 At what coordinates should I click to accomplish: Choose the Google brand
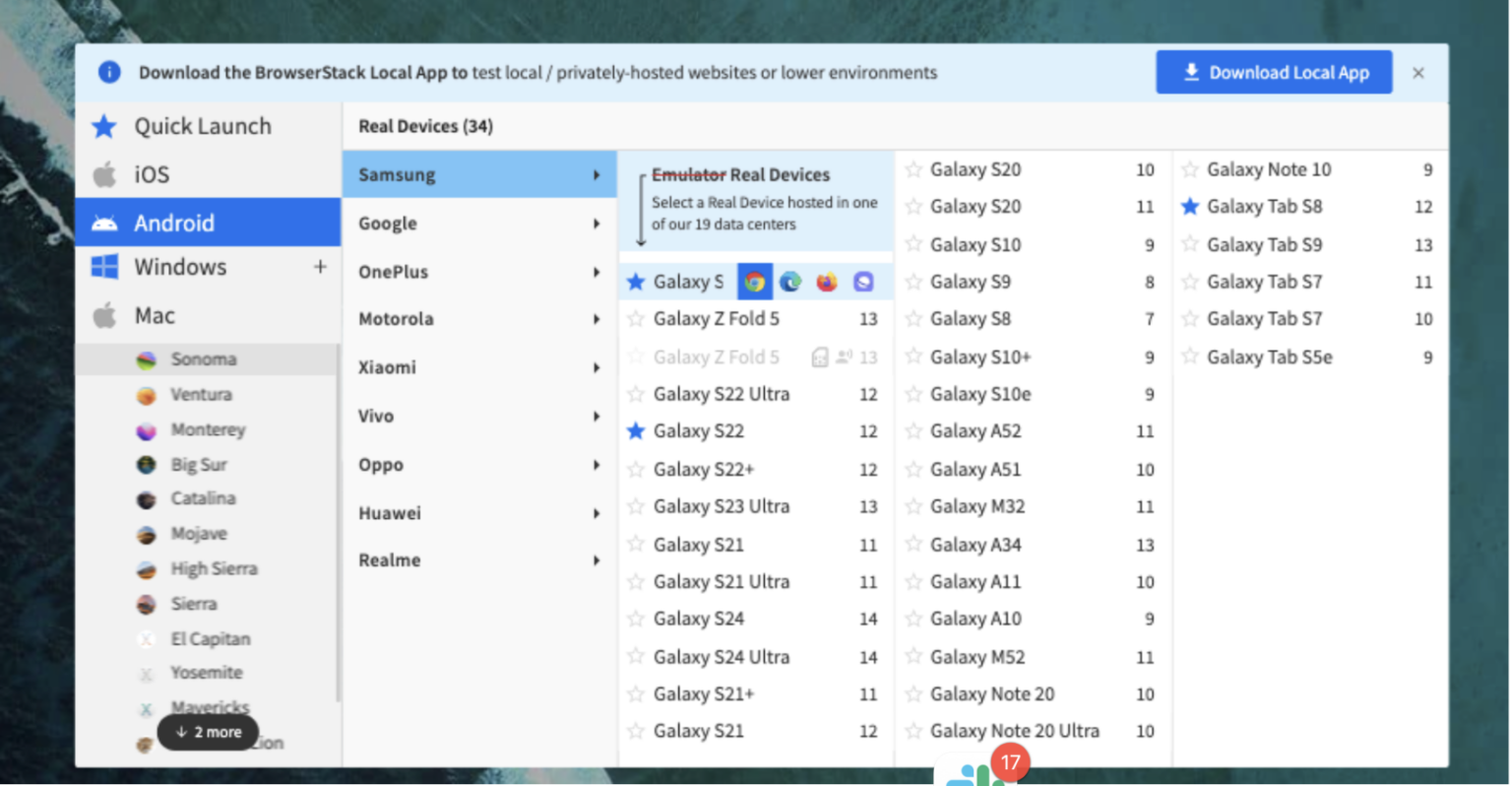480,224
